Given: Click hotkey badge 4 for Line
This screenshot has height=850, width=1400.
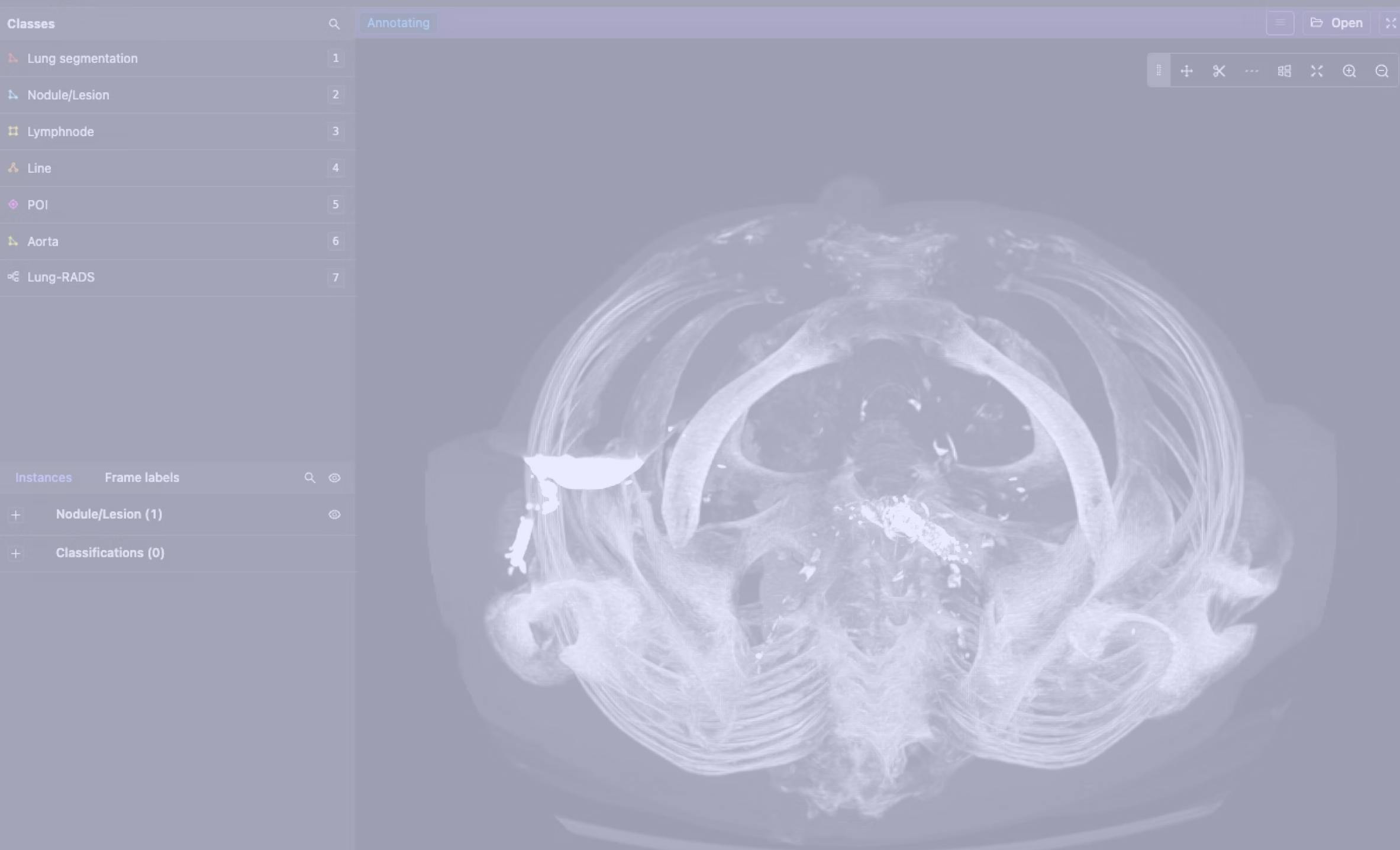Looking at the screenshot, I should 336,168.
